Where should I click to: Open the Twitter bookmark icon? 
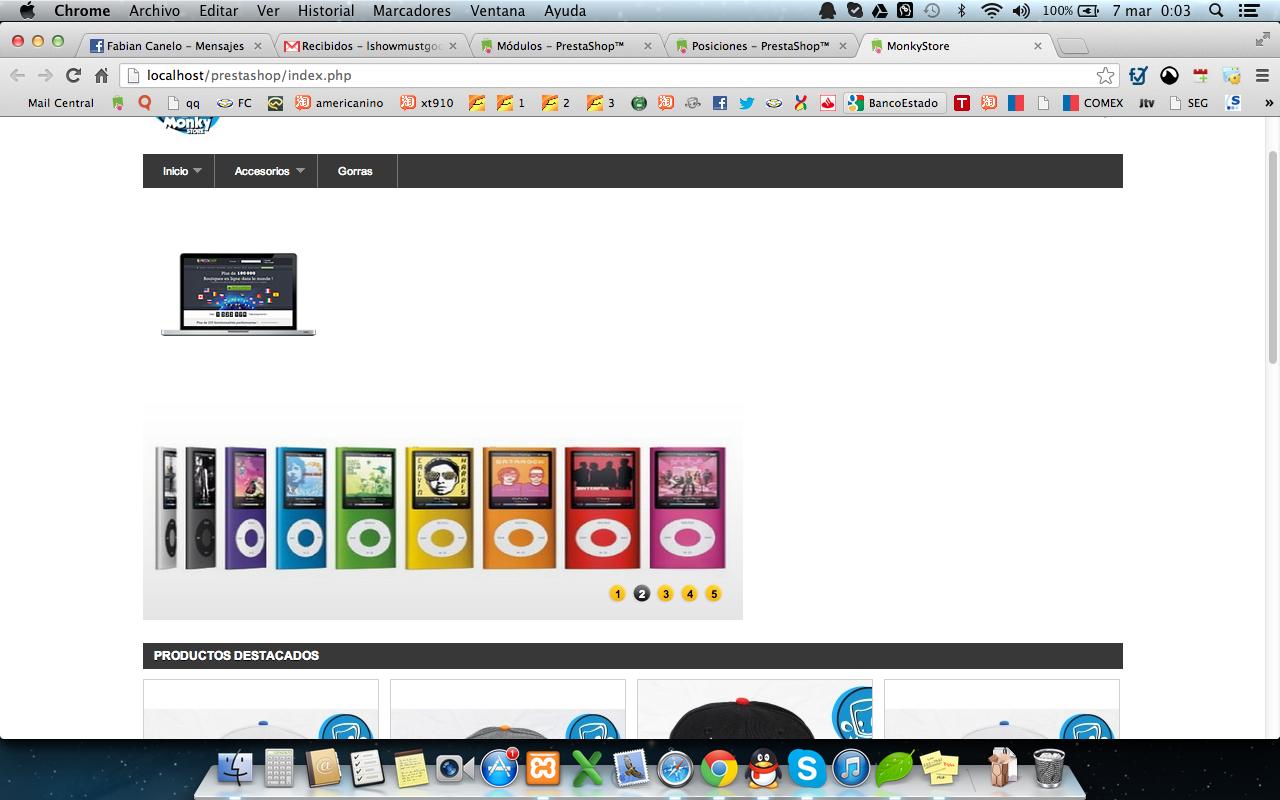click(x=746, y=103)
